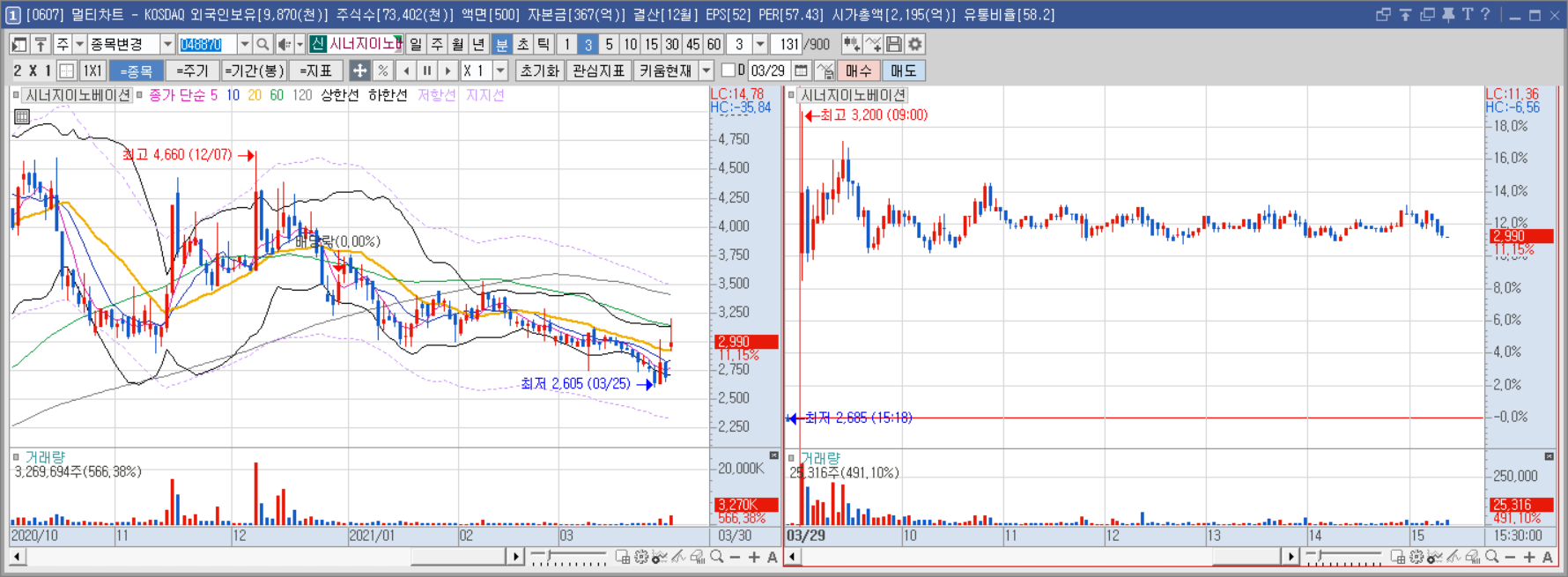The width and height of the screenshot is (1568, 577).
Task: Click the 매수 buy button
Action: 858,70
